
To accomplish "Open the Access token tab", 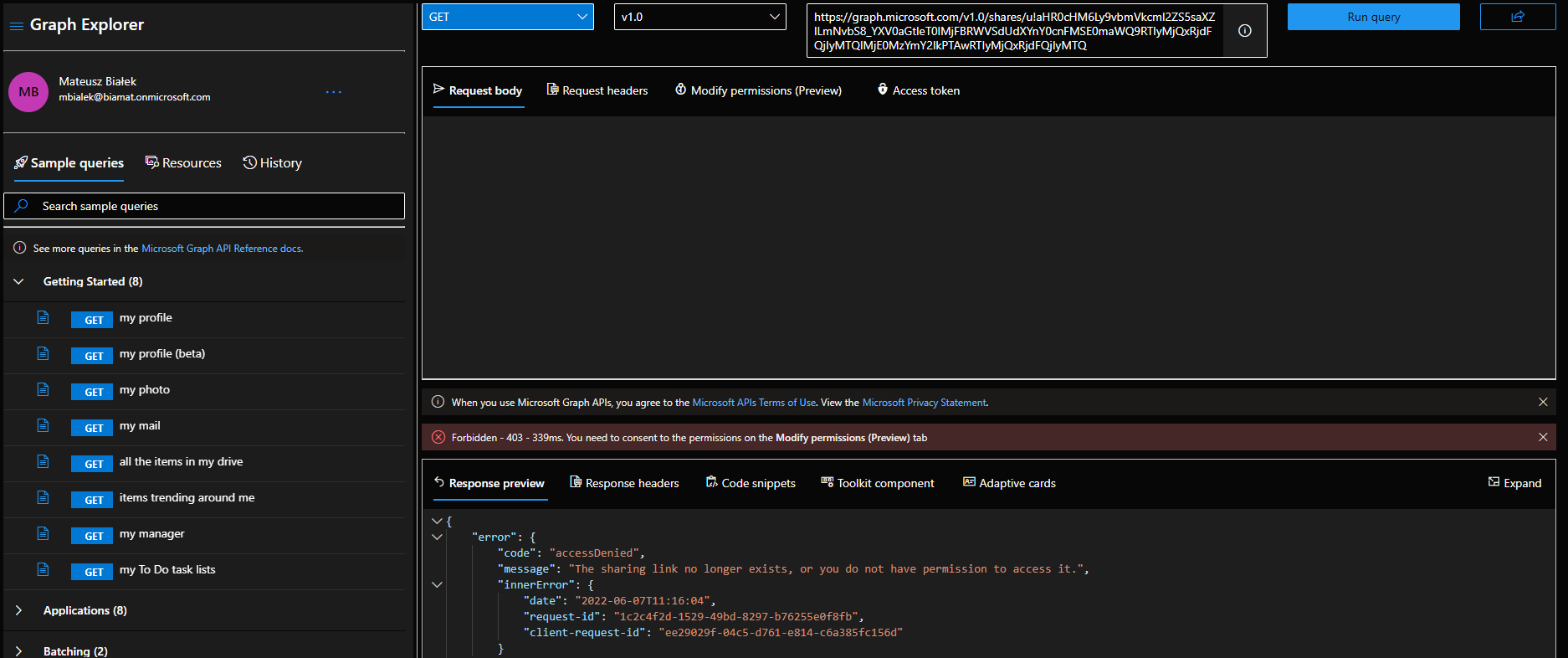I will [919, 90].
